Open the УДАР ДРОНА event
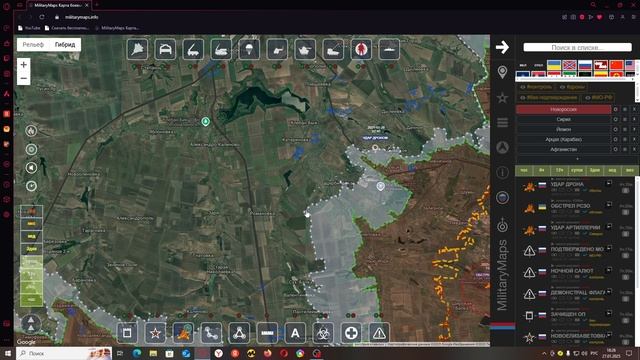The width and height of the screenshot is (640, 360). click(567, 184)
